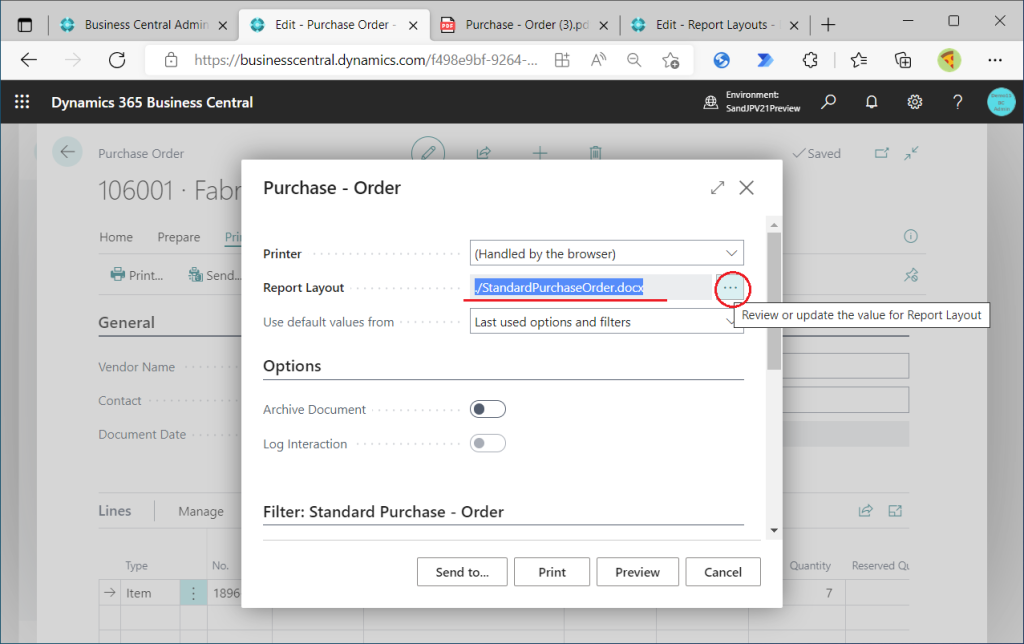This screenshot has width=1024, height=644.
Task: Click the Item type cell in Lines
Action: (150, 593)
